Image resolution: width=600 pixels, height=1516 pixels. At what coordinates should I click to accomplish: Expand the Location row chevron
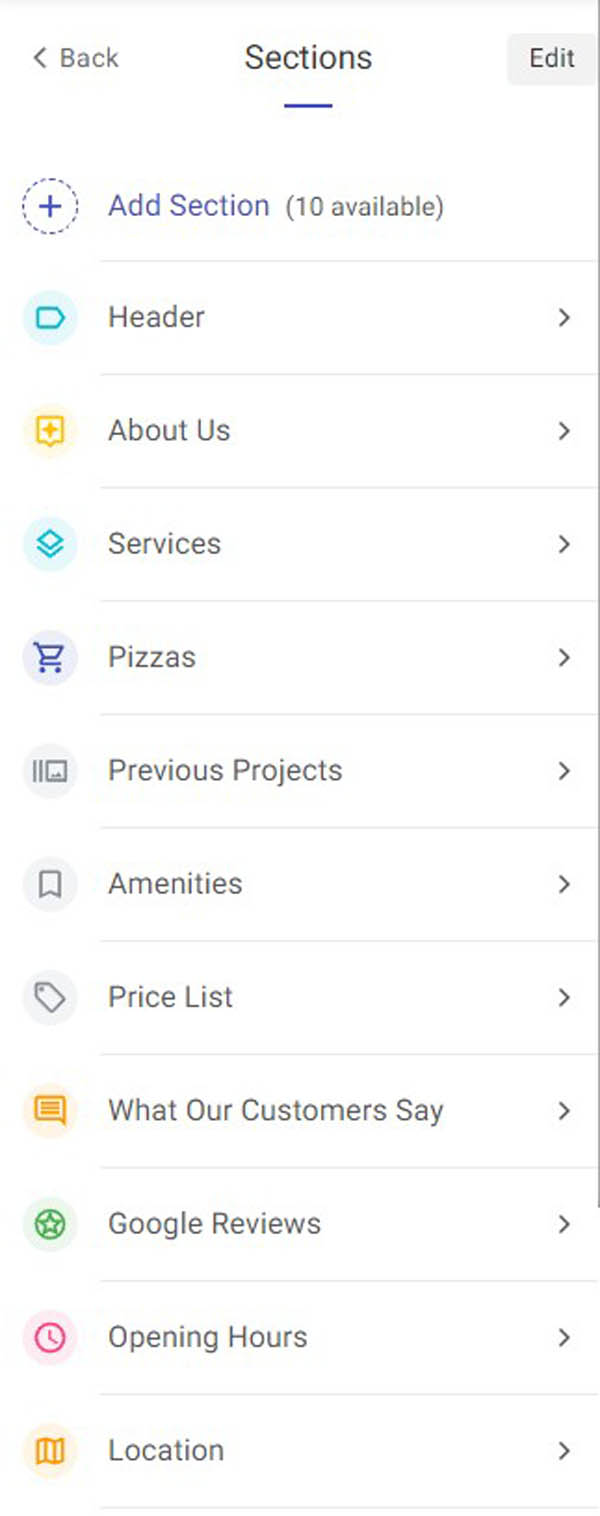(x=564, y=1451)
